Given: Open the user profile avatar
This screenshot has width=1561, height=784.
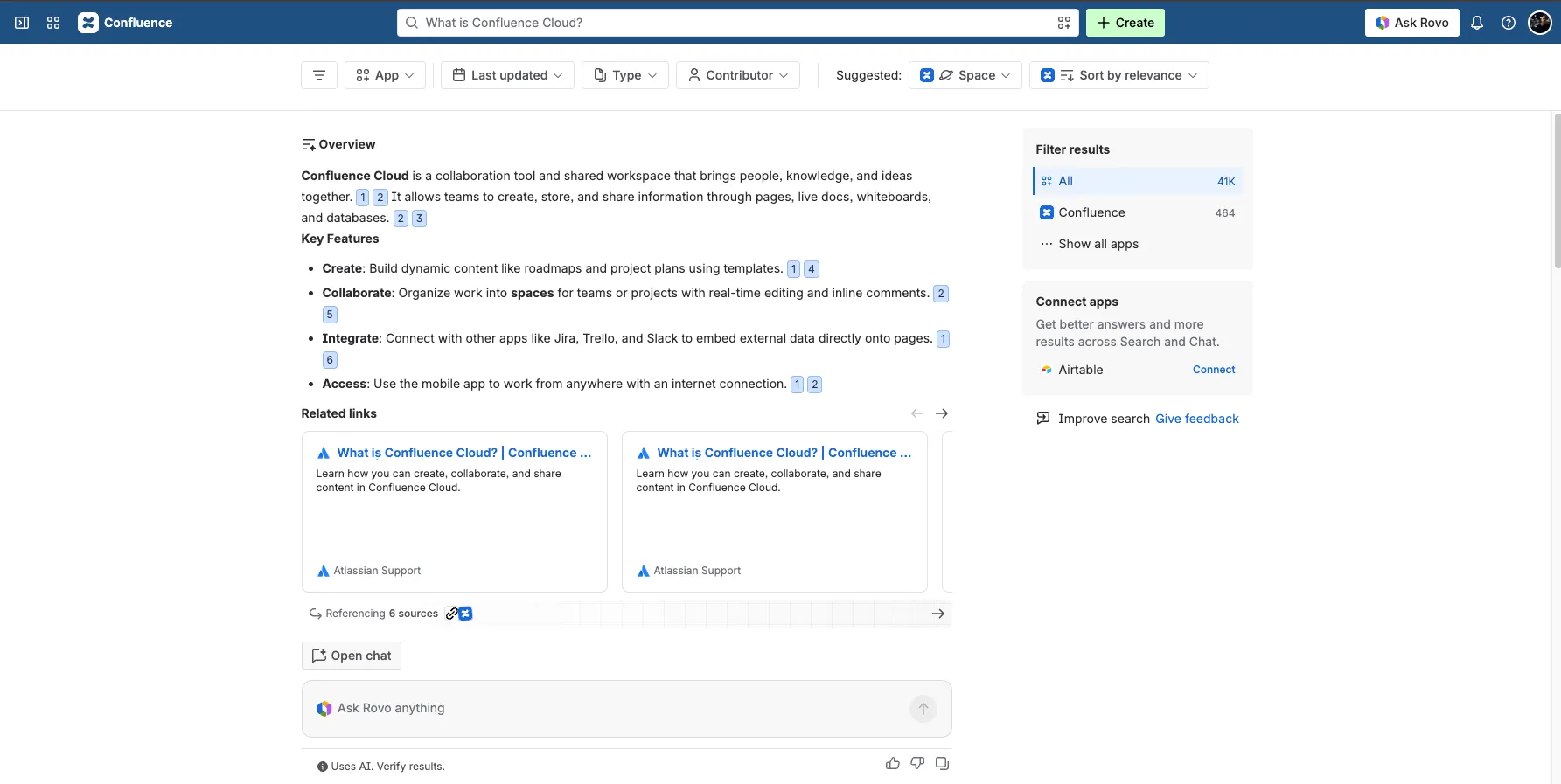Looking at the screenshot, I should tap(1540, 23).
